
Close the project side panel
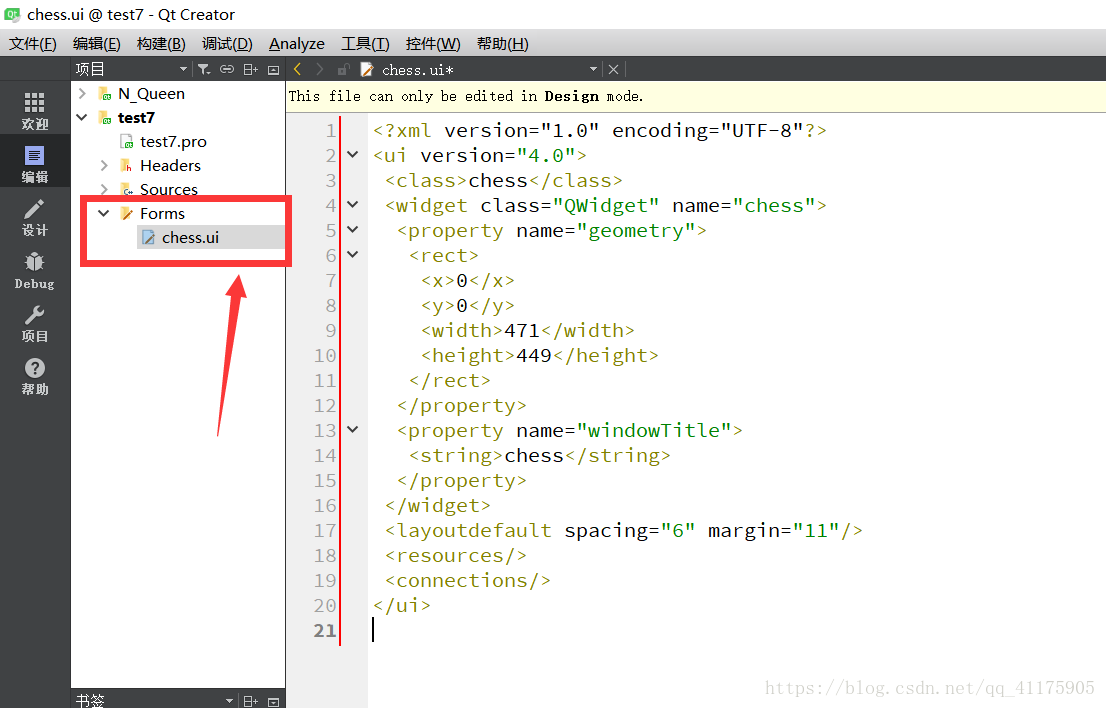[x=274, y=69]
